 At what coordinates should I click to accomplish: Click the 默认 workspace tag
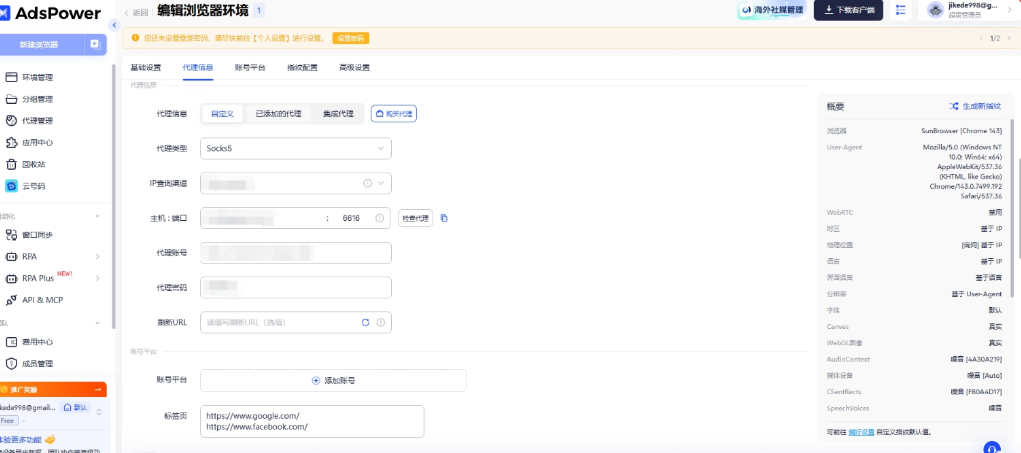(x=76, y=407)
